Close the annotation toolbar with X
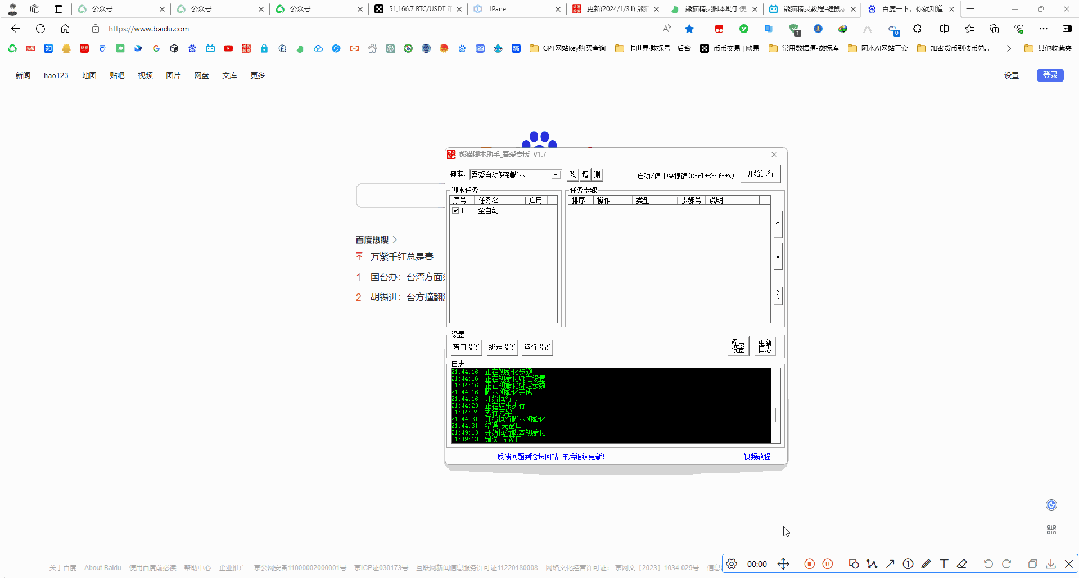This screenshot has width=1079, height=578. 1067,564
